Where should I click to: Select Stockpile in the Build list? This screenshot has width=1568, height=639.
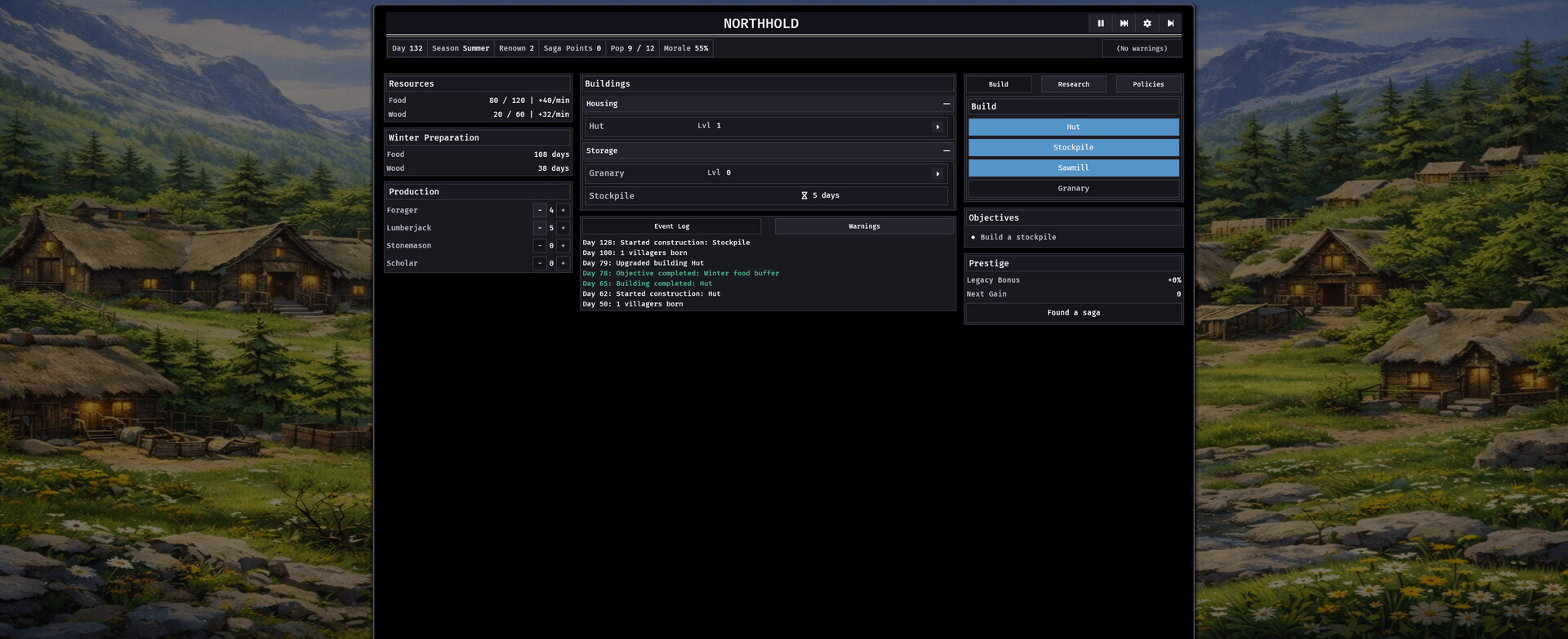click(1073, 148)
